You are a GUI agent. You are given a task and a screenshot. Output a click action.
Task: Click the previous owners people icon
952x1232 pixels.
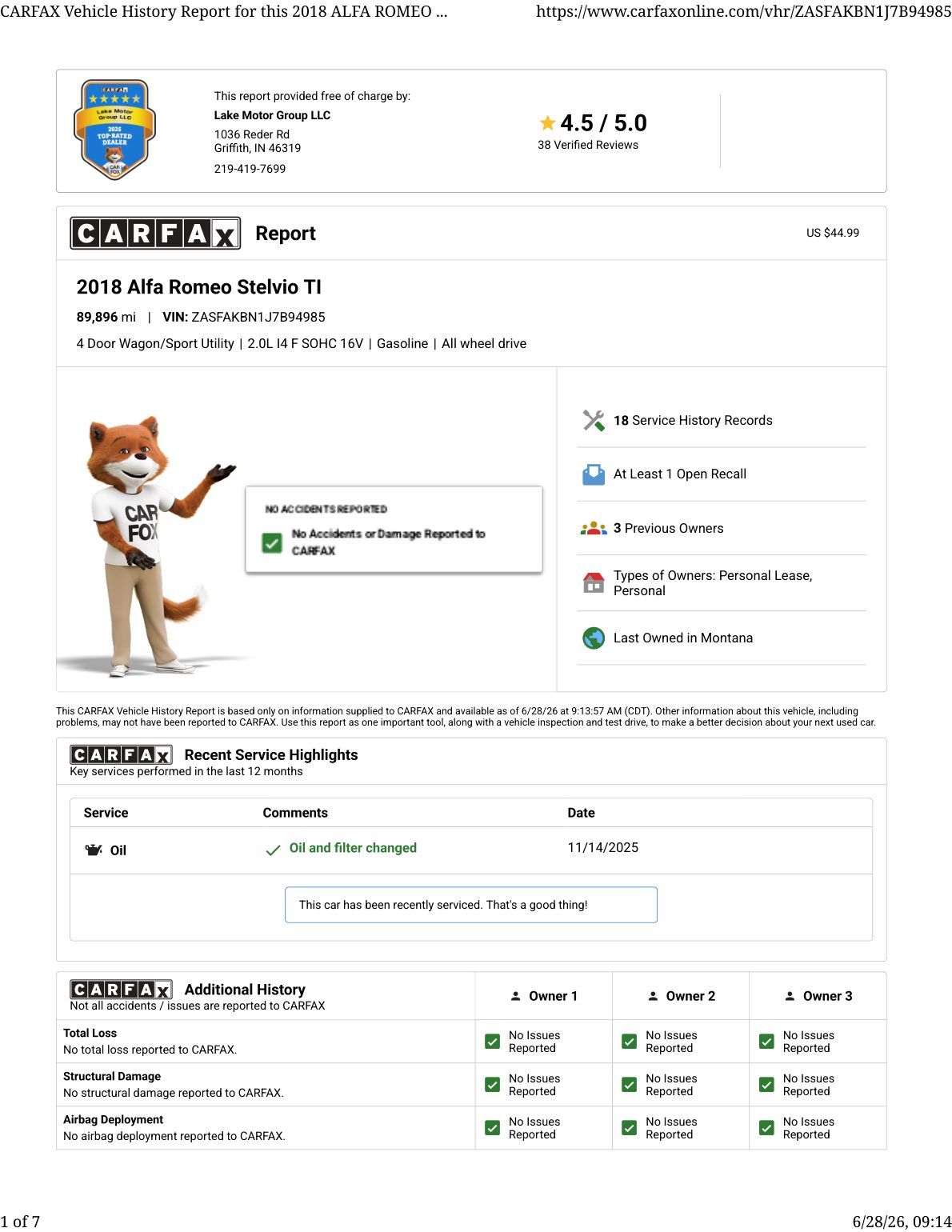click(594, 528)
